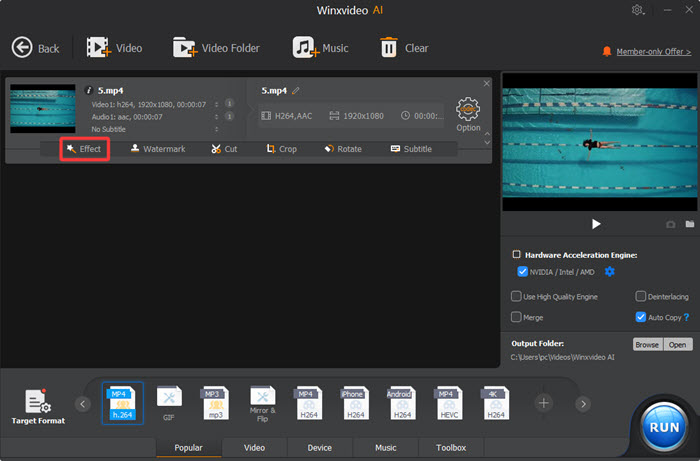This screenshot has width=700, height=461.
Task: Open the Crop tool
Action: click(x=281, y=149)
